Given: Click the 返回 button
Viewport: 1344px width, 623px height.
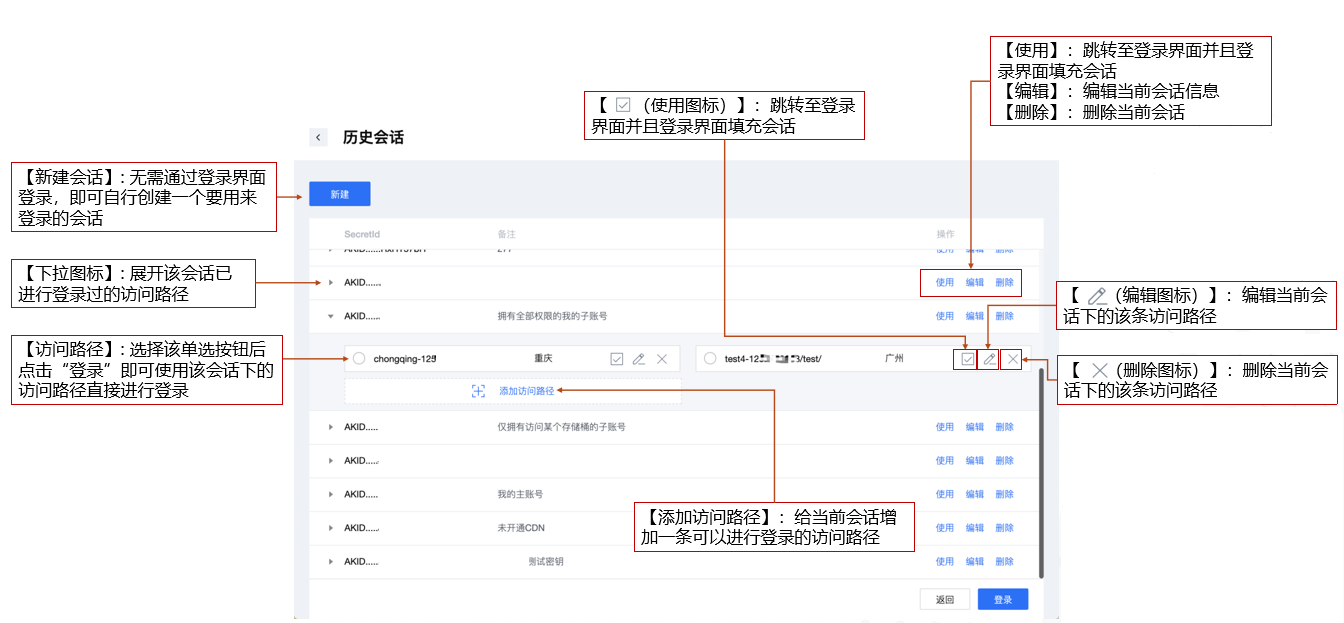Looking at the screenshot, I should click(x=945, y=600).
